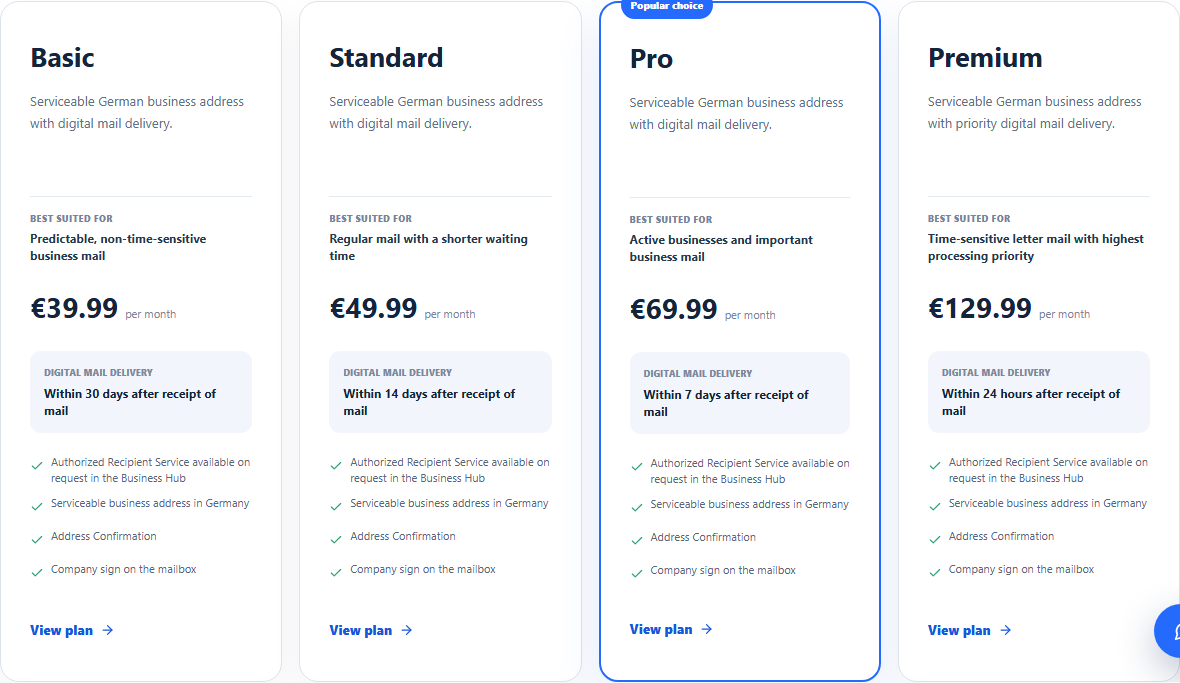Click Basic's Address Confirmation checkmark icon
Image resolution: width=1180 pixels, height=683 pixels.
pos(37,539)
